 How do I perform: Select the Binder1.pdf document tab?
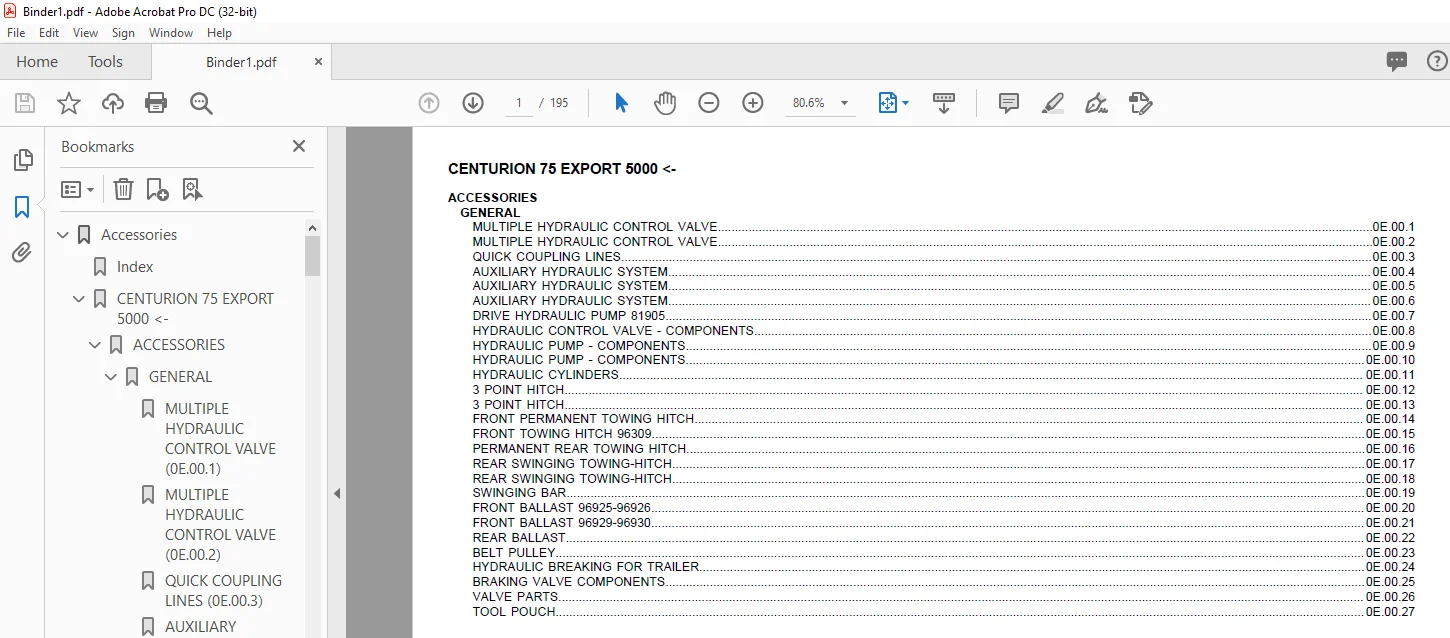(241, 62)
